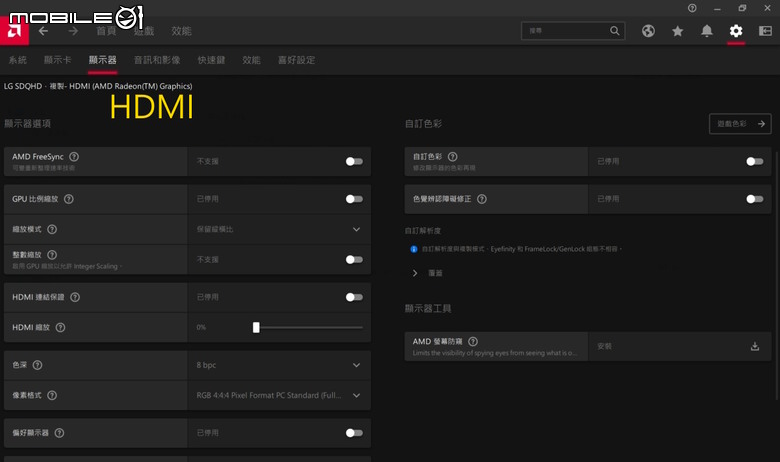Show help for 色深
780x462 pixels.
[x=37, y=365]
